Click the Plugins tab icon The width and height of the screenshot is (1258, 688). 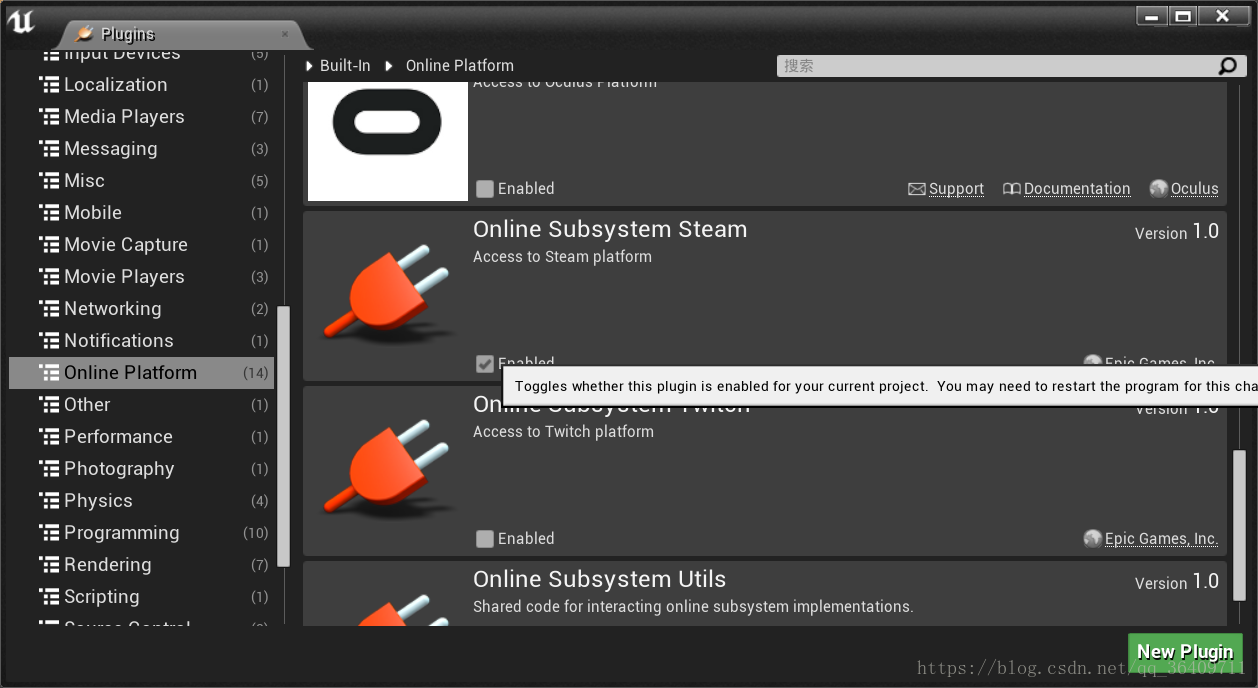[x=85, y=34]
